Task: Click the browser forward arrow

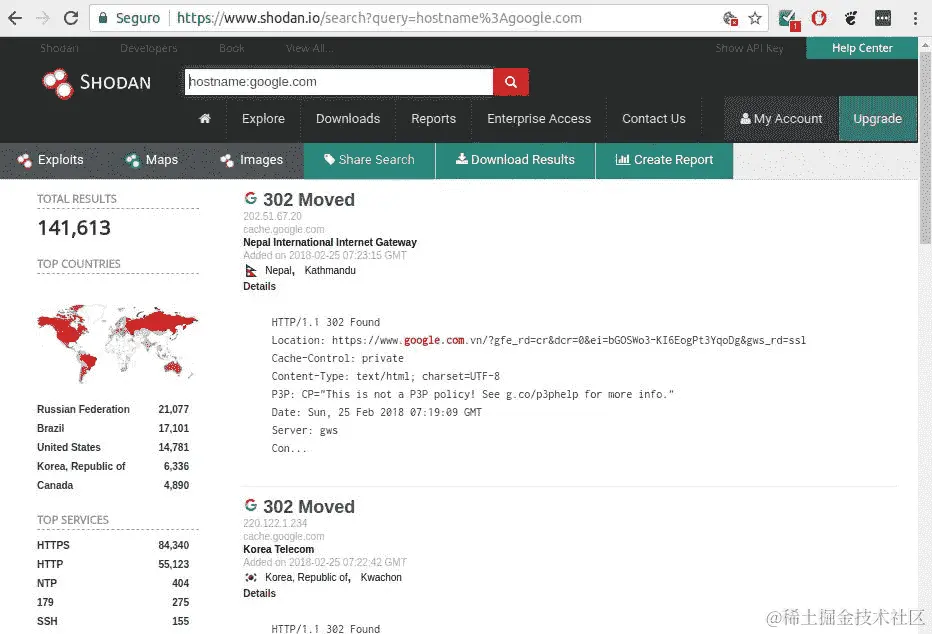Action: click(x=43, y=18)
